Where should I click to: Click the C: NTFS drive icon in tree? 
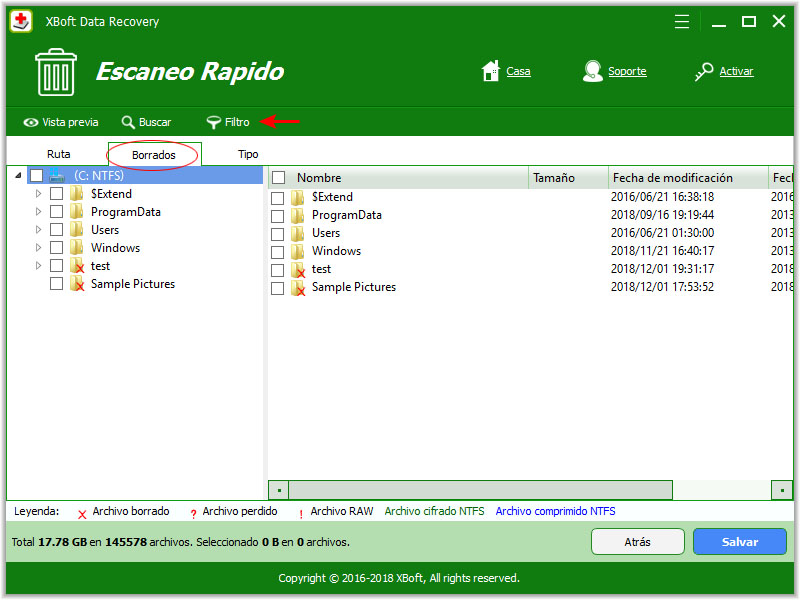pyautogui.click(x=57, y=176)
